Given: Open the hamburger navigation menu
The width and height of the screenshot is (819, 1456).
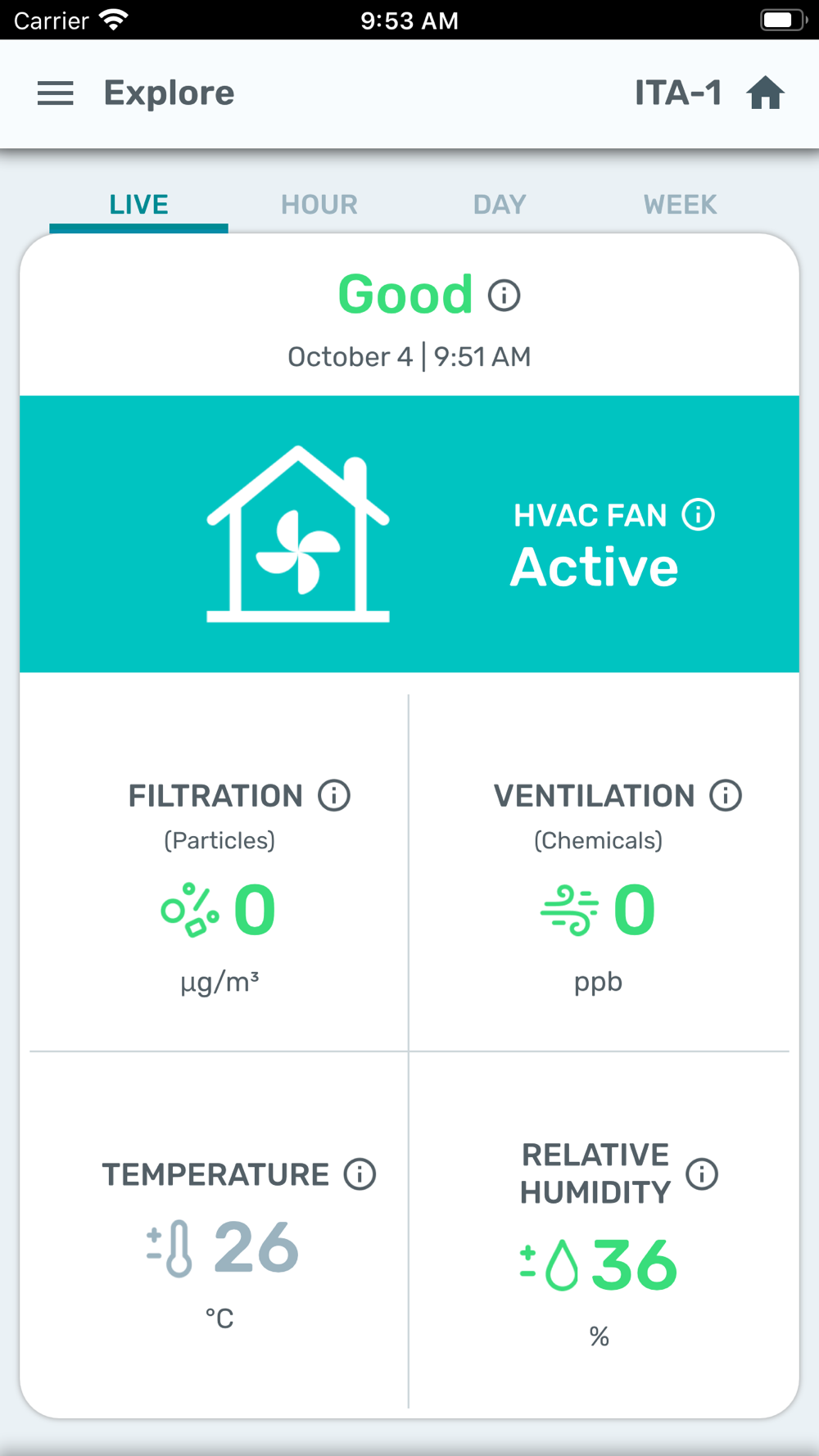Looking at the screenshot, I should pyautogui.click(x=56, y=93).
